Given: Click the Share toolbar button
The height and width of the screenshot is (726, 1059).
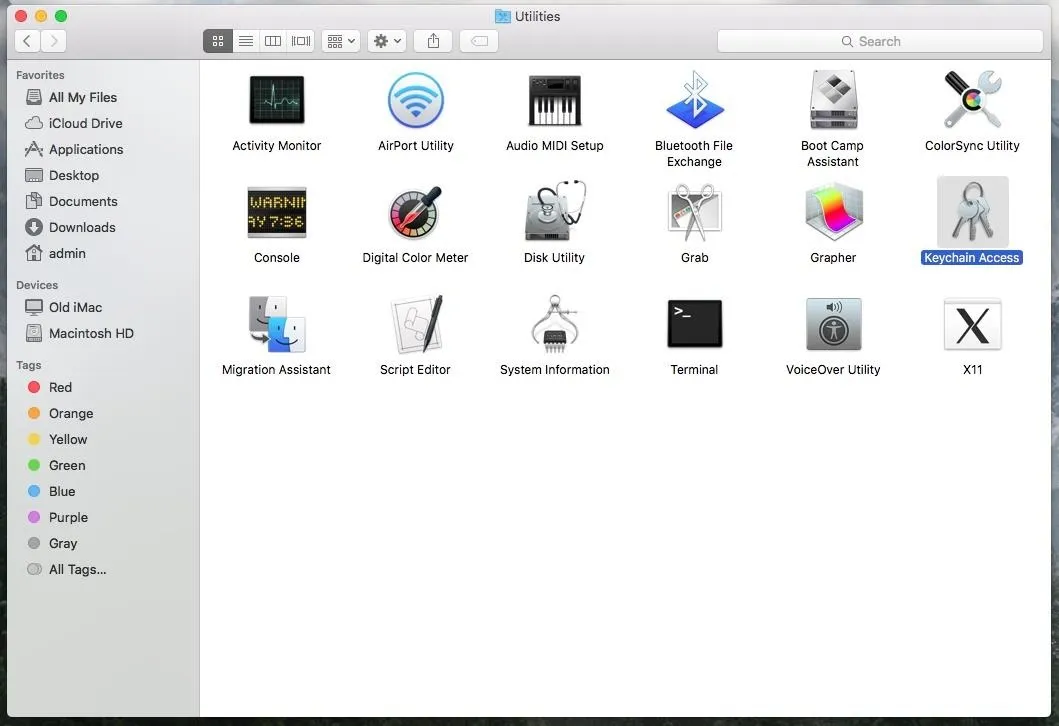Looking at the screenshot, I should point(434,41).
